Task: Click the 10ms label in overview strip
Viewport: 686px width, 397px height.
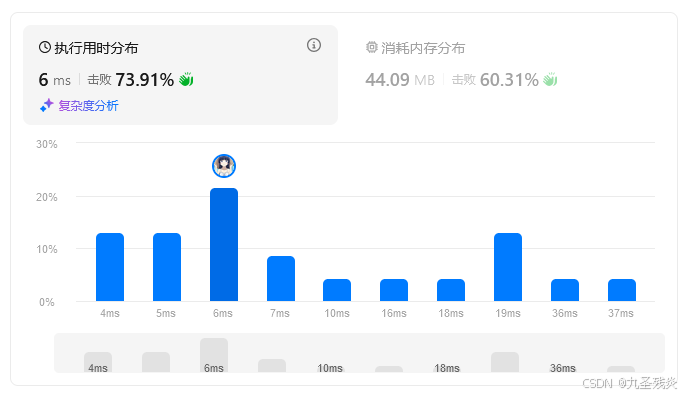Action: click(x=330, y=368)
